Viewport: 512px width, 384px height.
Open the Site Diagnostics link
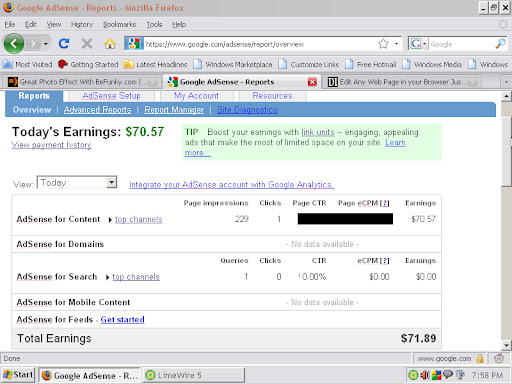247,110
